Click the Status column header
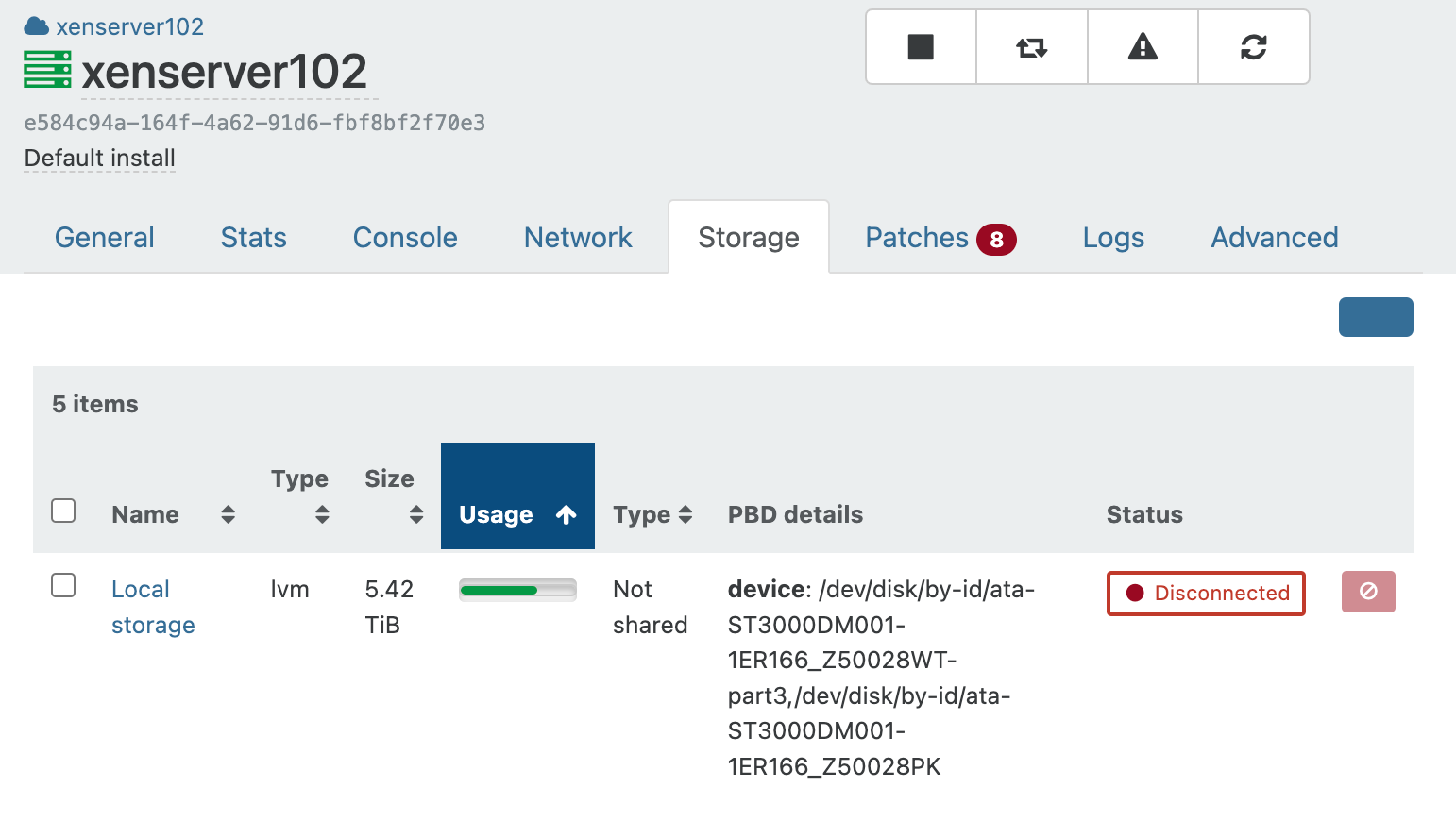 coord(1144,514)
